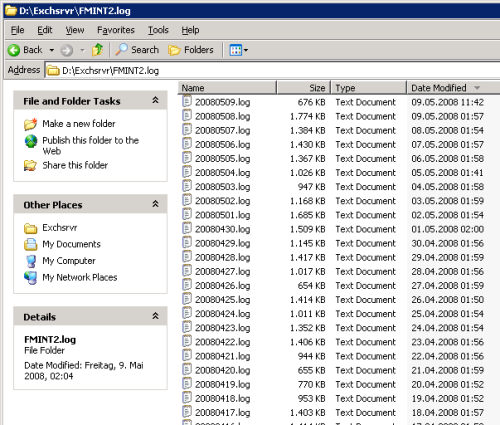This screenshot has width=500, height=425.
Task: Open the Favorites menu
Action: (x=116, y=30)
